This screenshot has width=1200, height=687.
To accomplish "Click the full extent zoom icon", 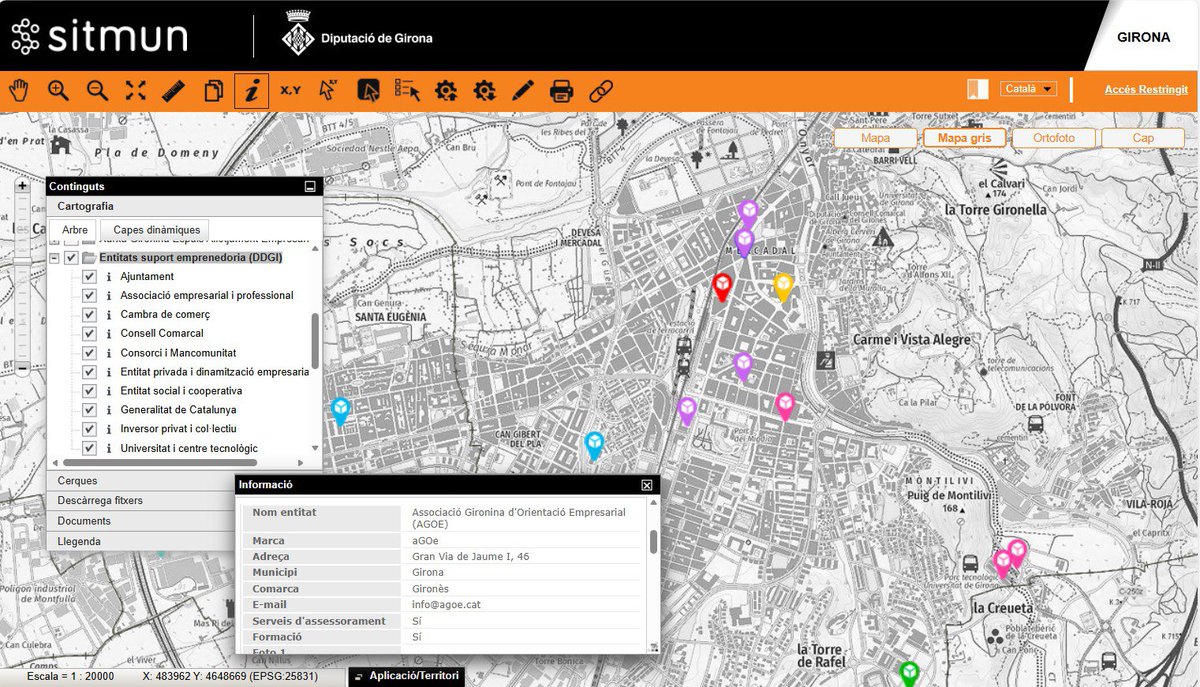I will coord(136,91).
